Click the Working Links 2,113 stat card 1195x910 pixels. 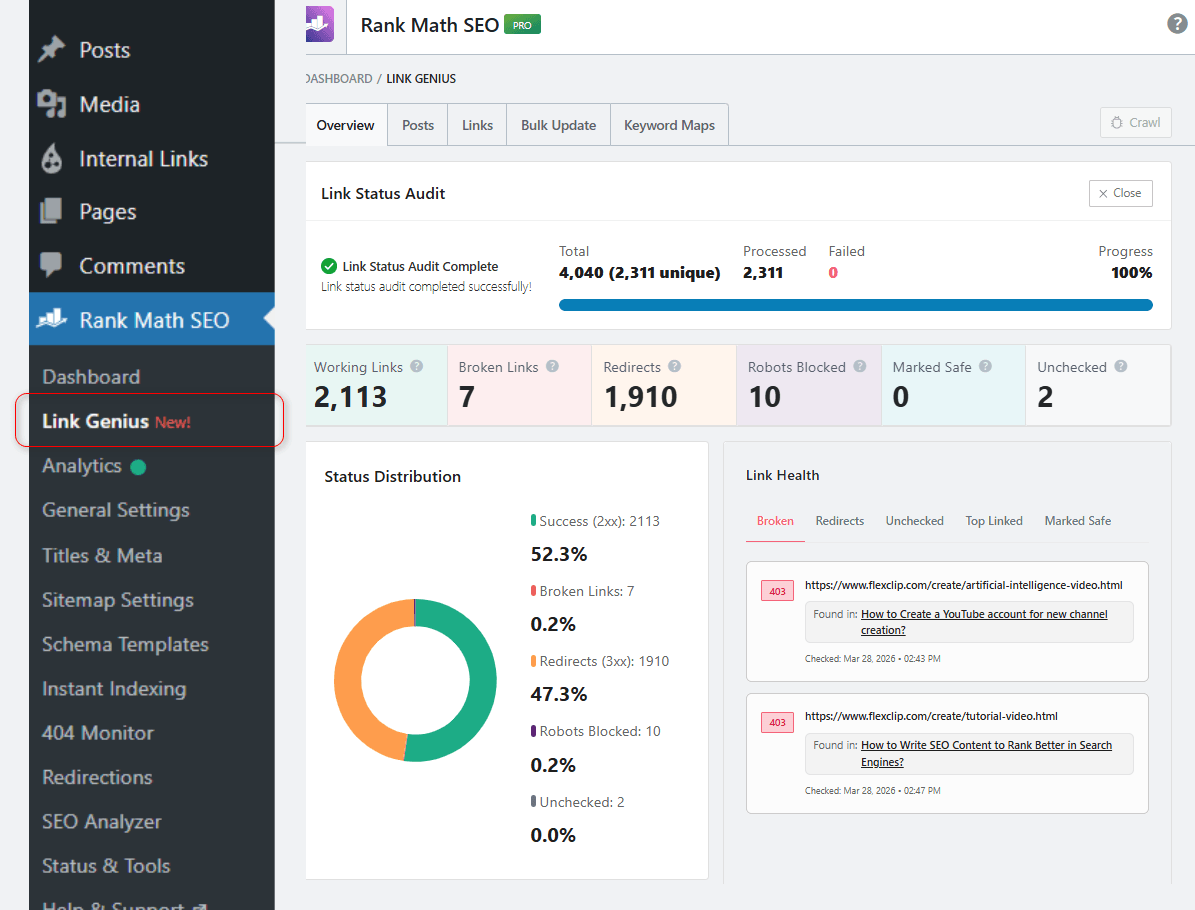point(376,385)
